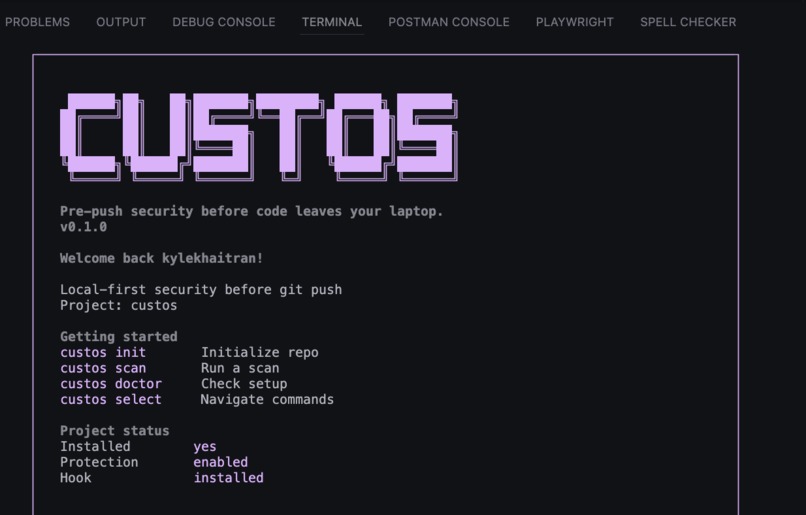
Task: Click the 'Run a scan' description
Action: 240,369
